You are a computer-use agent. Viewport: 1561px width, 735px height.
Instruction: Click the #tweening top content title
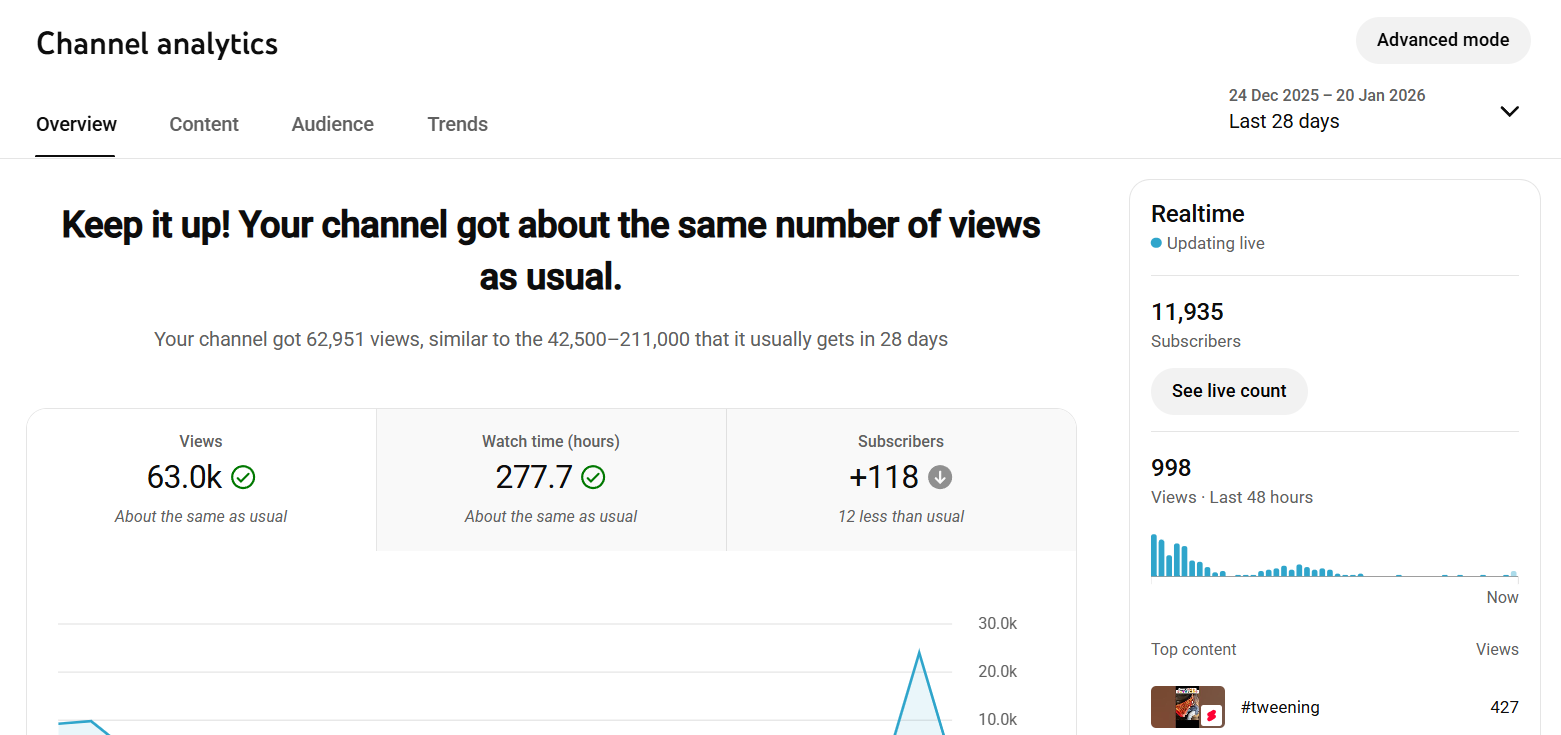tap(1280, 707)
